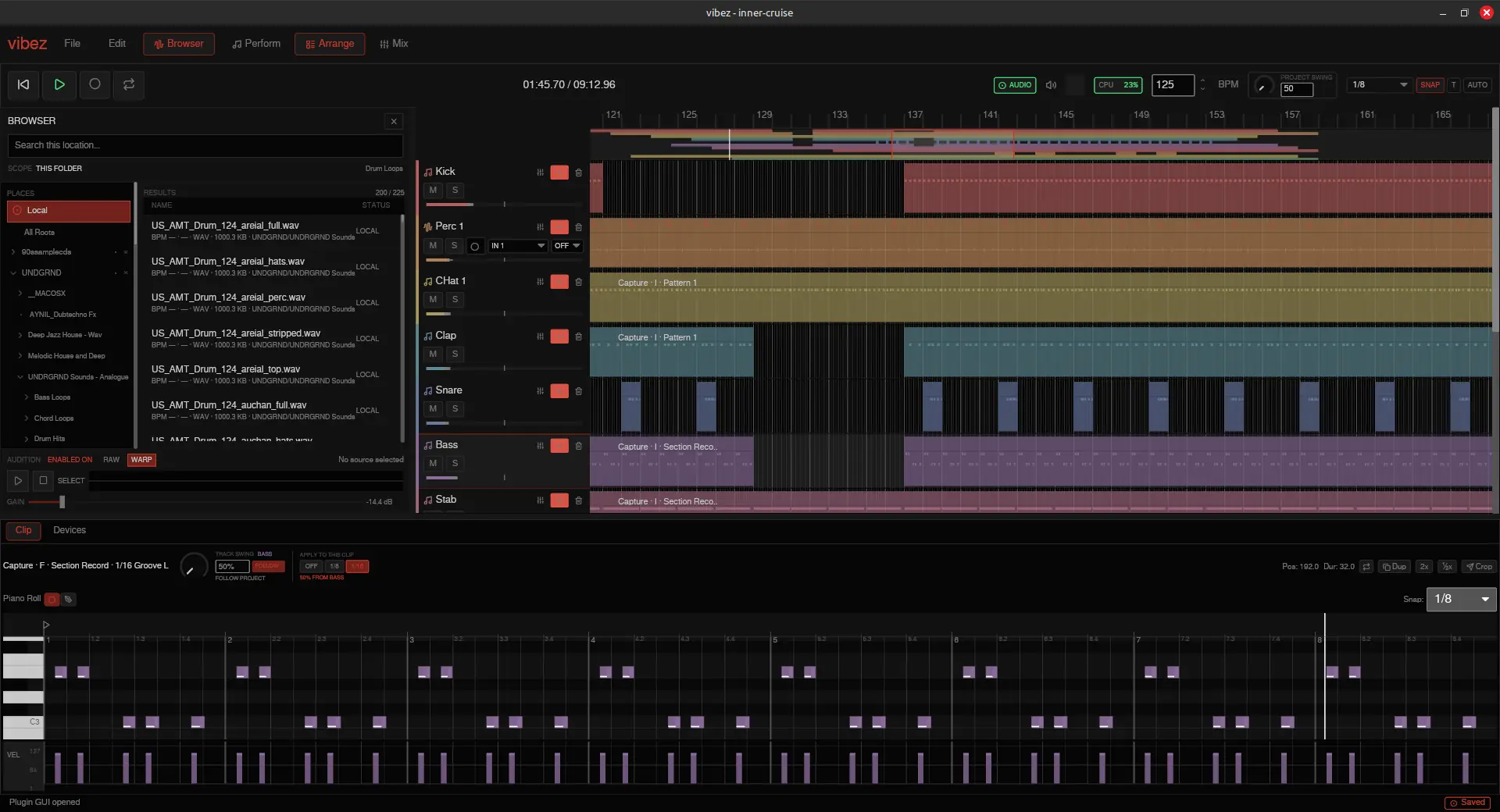This screenshot has height=812, width=1500.
Task: Toggle the loop transport icon
Action: point(129,84)
